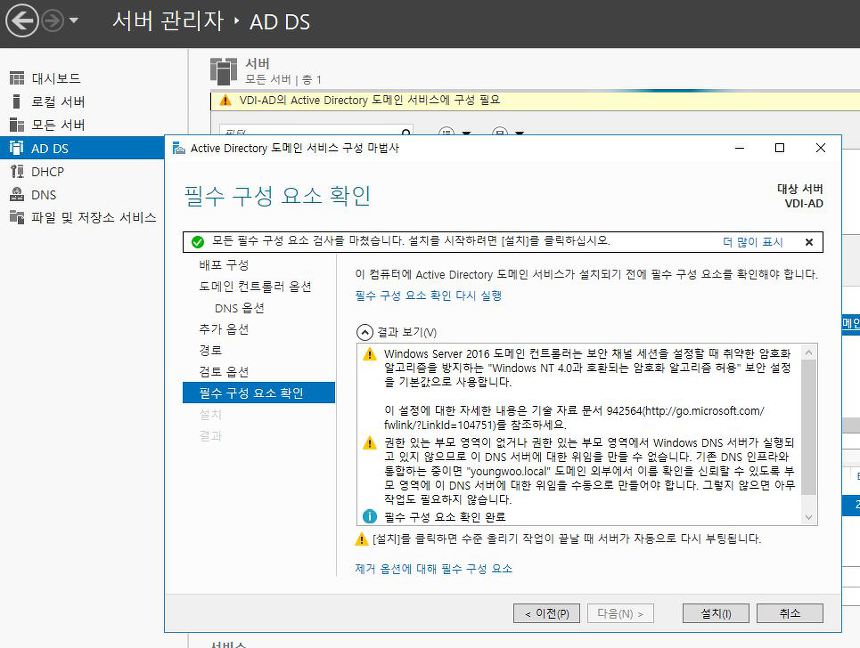860x648 pixels.
Task: Open the VDI-AD configuration required notification text
Action: 370,100
